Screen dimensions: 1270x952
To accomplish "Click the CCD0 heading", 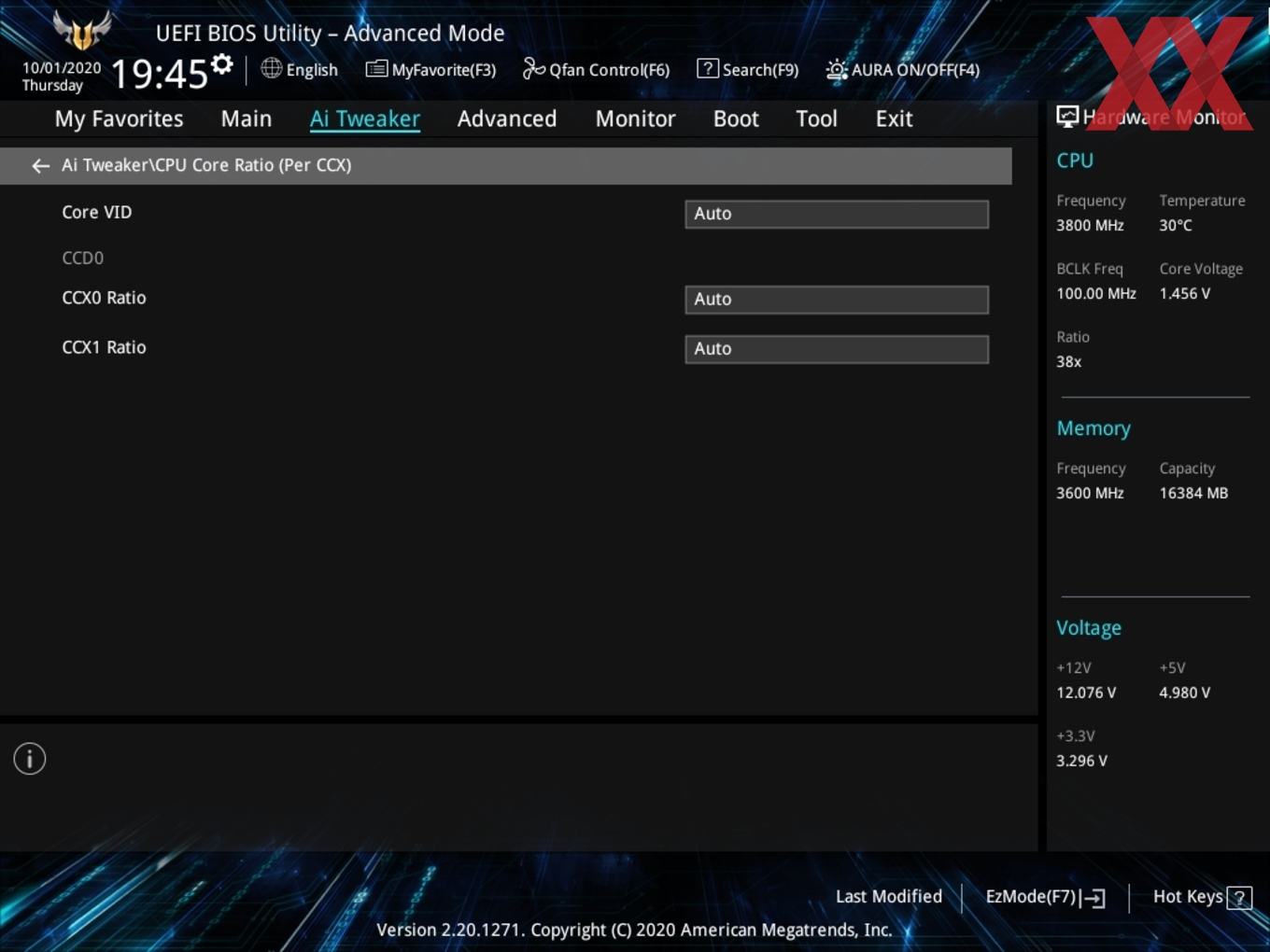I will click(82, 258).
